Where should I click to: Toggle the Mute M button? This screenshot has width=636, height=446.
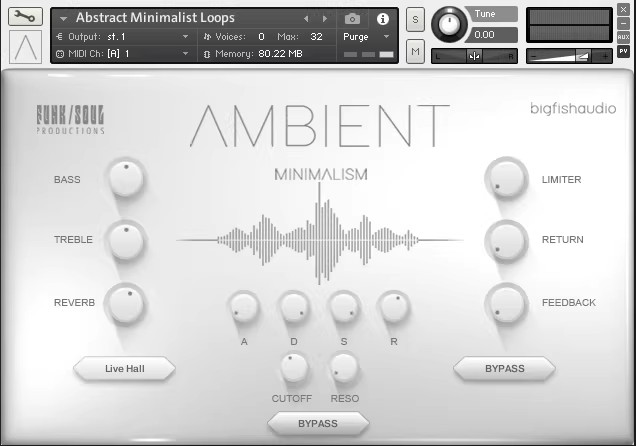point(415,50)
